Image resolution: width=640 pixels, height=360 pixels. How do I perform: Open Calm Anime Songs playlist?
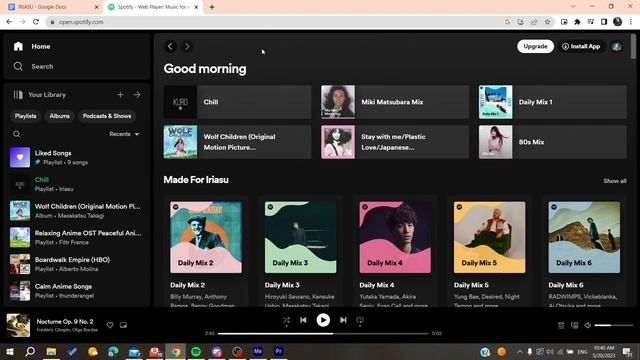pyautogui.click(x=76, y=291)
